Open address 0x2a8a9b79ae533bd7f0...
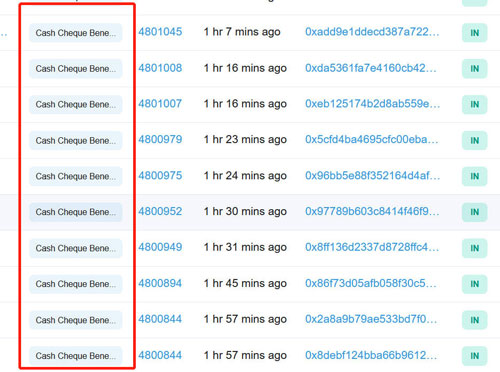Screen dimensions: 500x372 pyautogui.click(x=371, y=319)
